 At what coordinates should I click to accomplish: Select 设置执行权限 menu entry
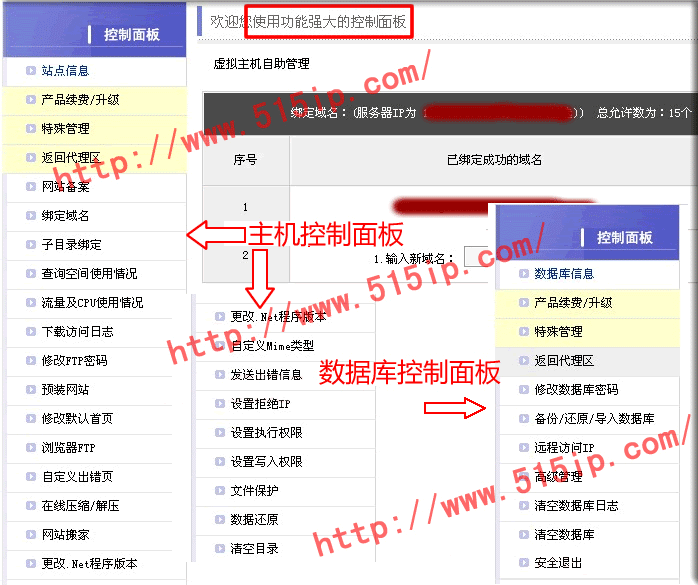click(x=266, y=433)
